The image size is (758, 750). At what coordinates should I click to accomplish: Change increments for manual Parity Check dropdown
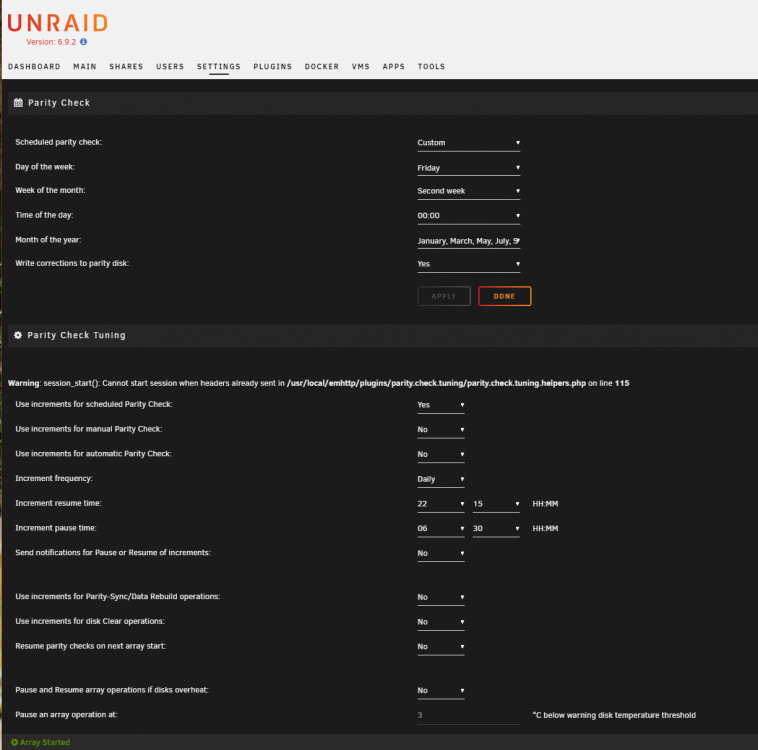pyautogui.click(x=441, y=429)
